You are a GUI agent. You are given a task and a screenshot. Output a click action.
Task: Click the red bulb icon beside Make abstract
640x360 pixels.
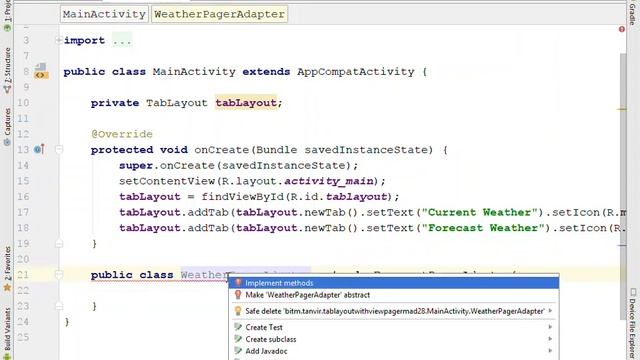click(238, 295)
